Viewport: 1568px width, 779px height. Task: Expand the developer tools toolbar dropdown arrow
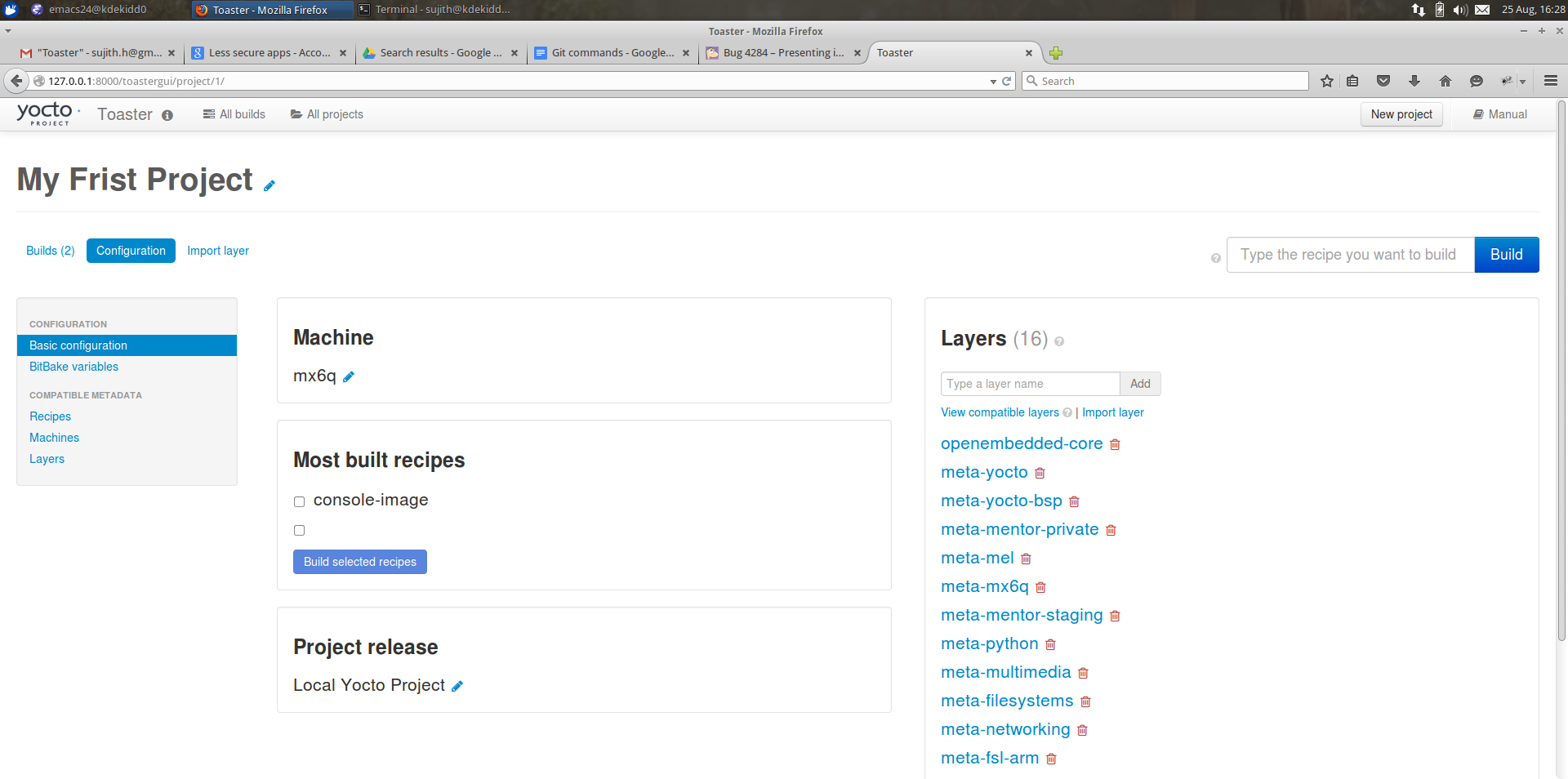click(1522, 82)
